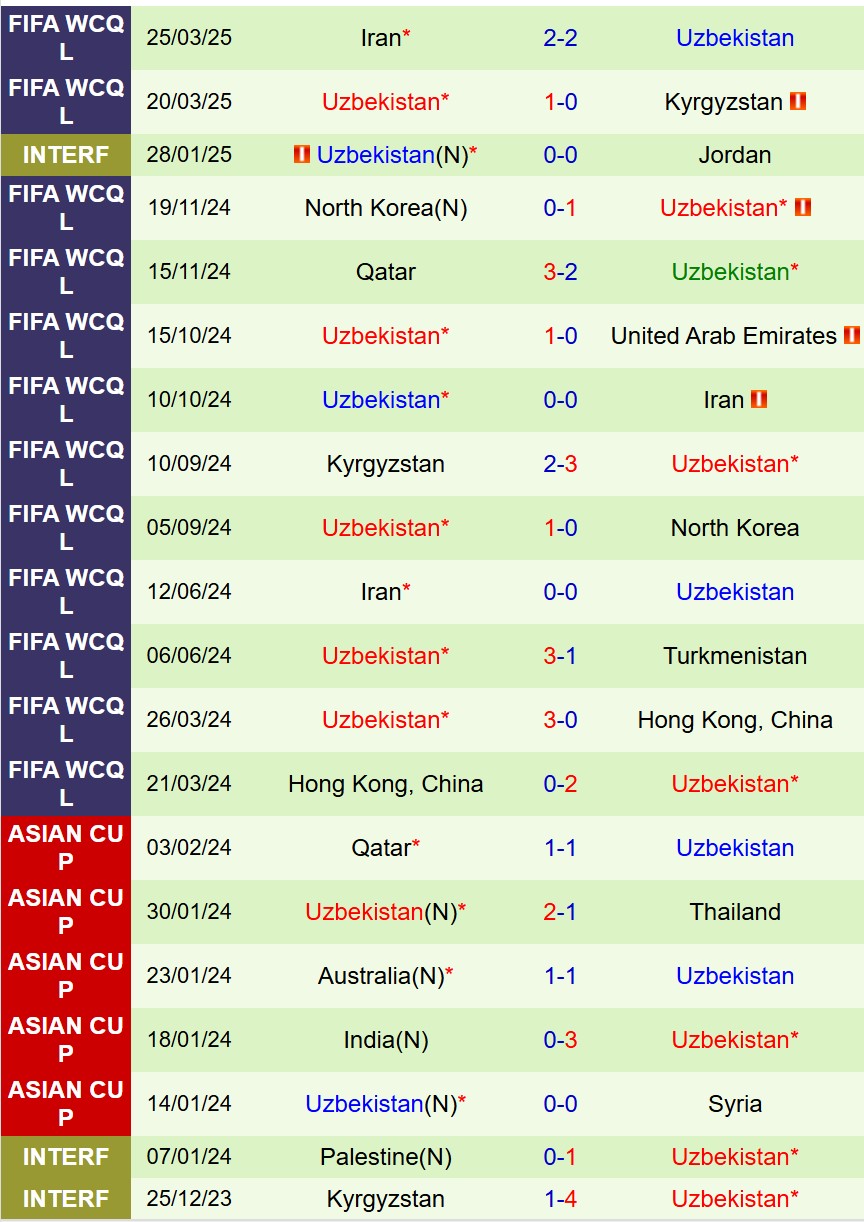Click red card icon in North Korea(N) match row

pos(802,207)
